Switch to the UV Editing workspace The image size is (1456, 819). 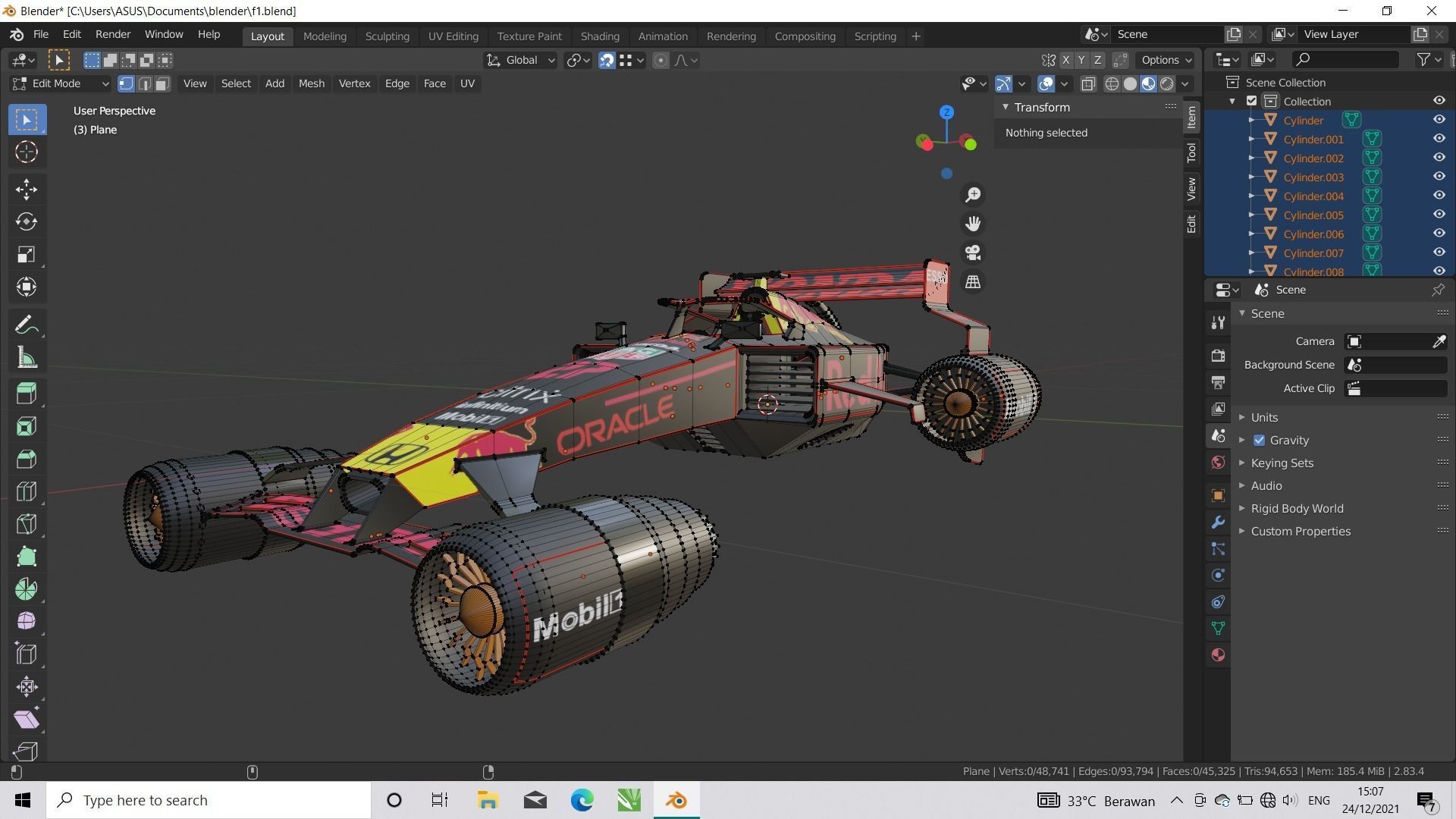coord(453,36)
